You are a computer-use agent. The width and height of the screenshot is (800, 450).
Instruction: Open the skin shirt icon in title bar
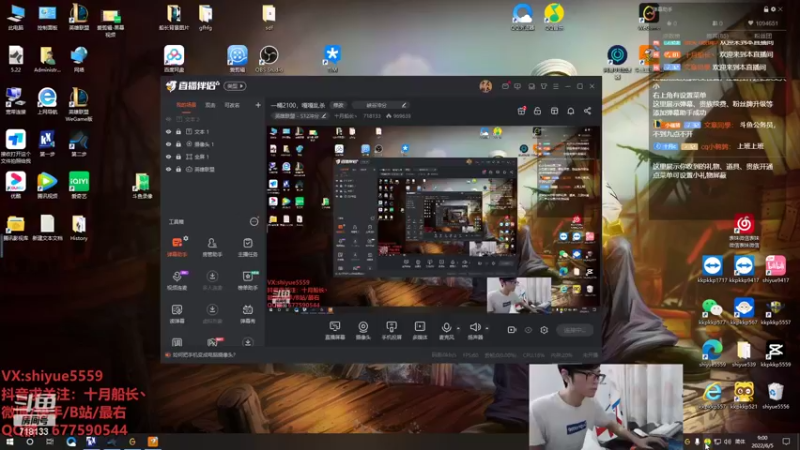[544, 87]
